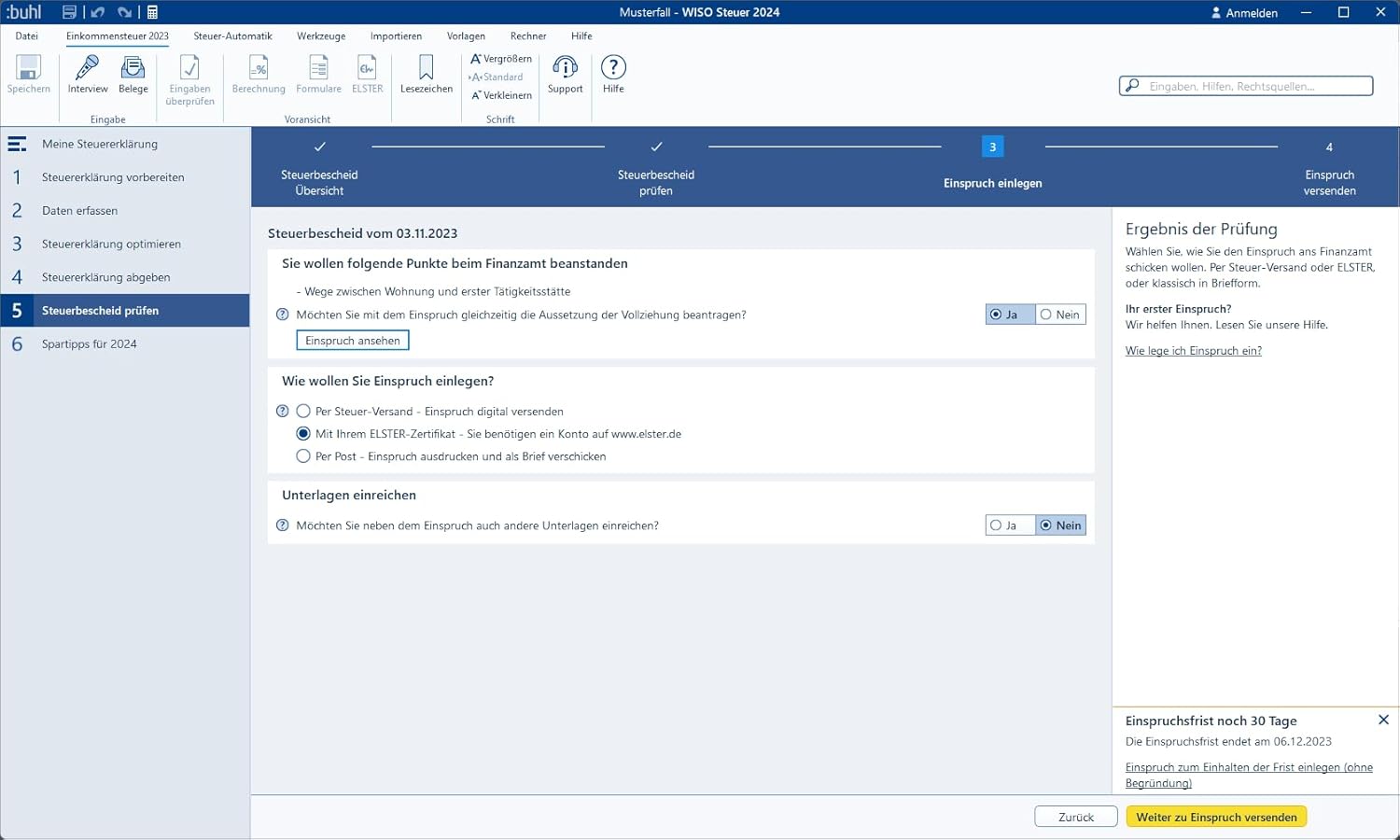Open the Importieren tab
Viewport: 1400px width, 840px height.
coord(396,36)
